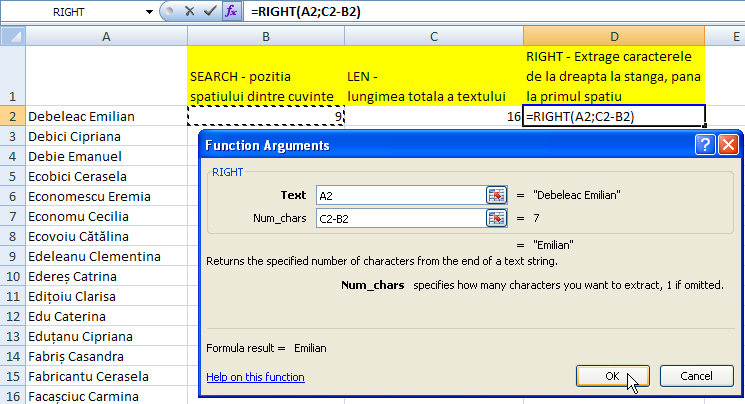Click cell Facașciuc Carmina

click(x=106, y=395)
